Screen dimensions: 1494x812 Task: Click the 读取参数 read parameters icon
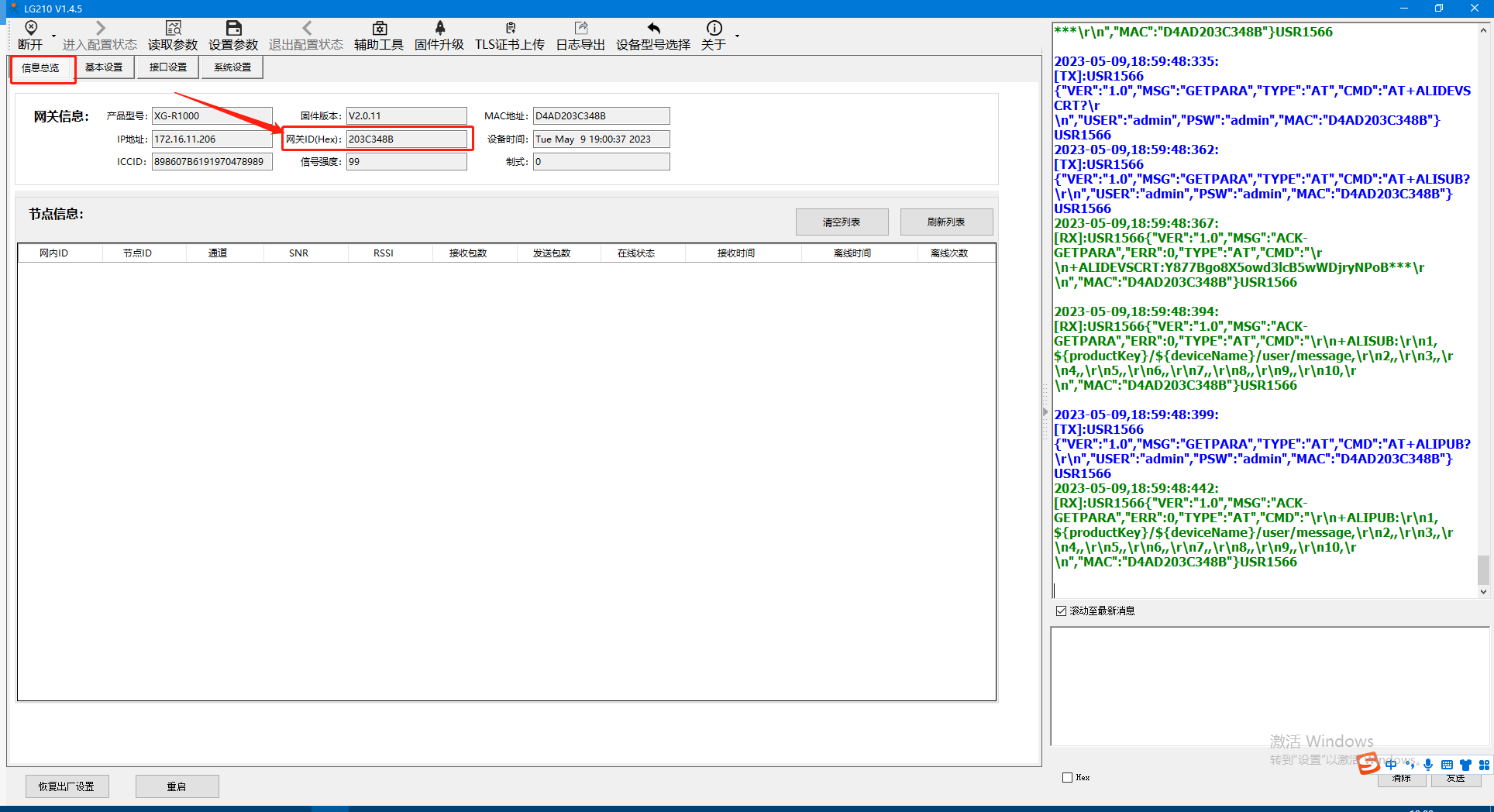tap(173, 29)
